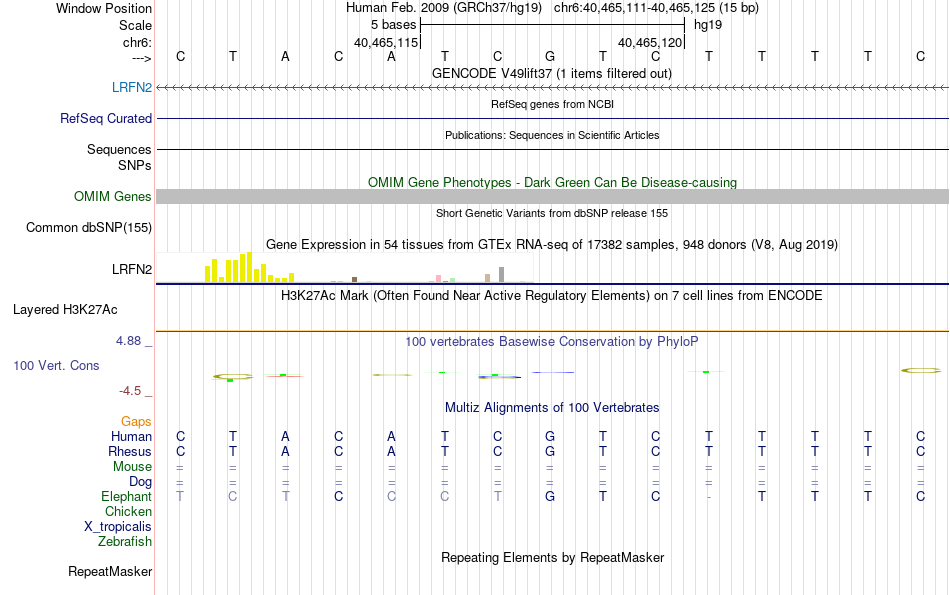
Task: Click the Rhesus species row label
Action: [130, 451]
